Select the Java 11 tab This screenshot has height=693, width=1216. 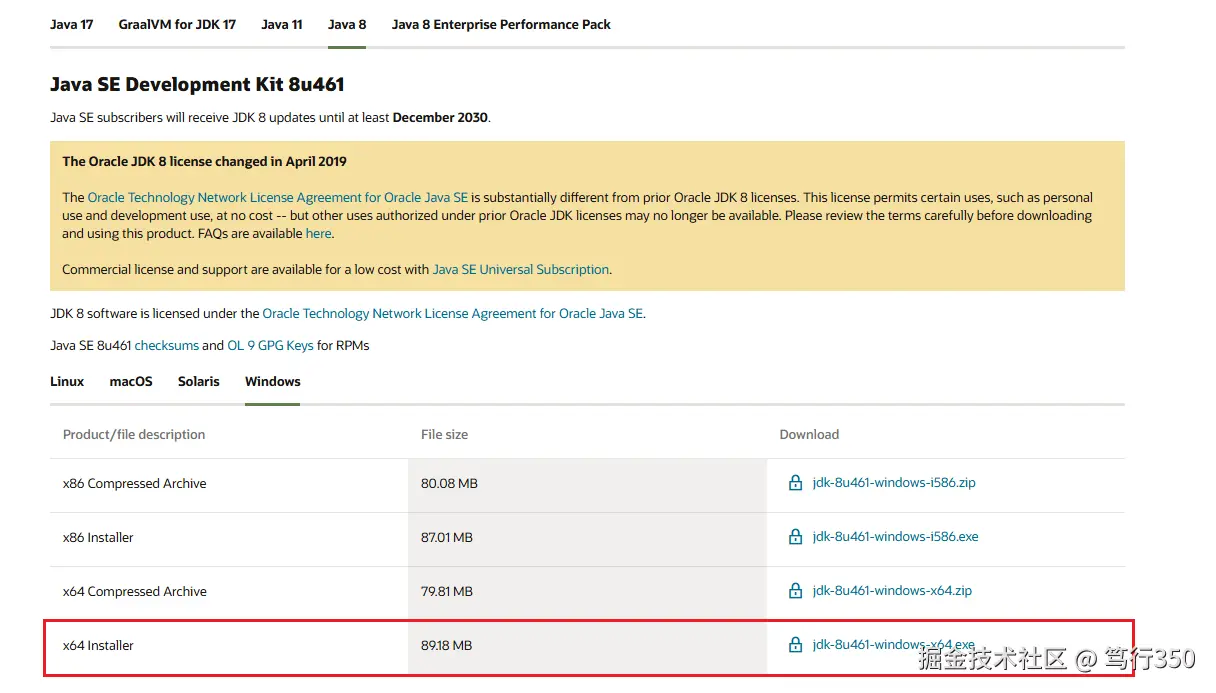click(282, 24)
